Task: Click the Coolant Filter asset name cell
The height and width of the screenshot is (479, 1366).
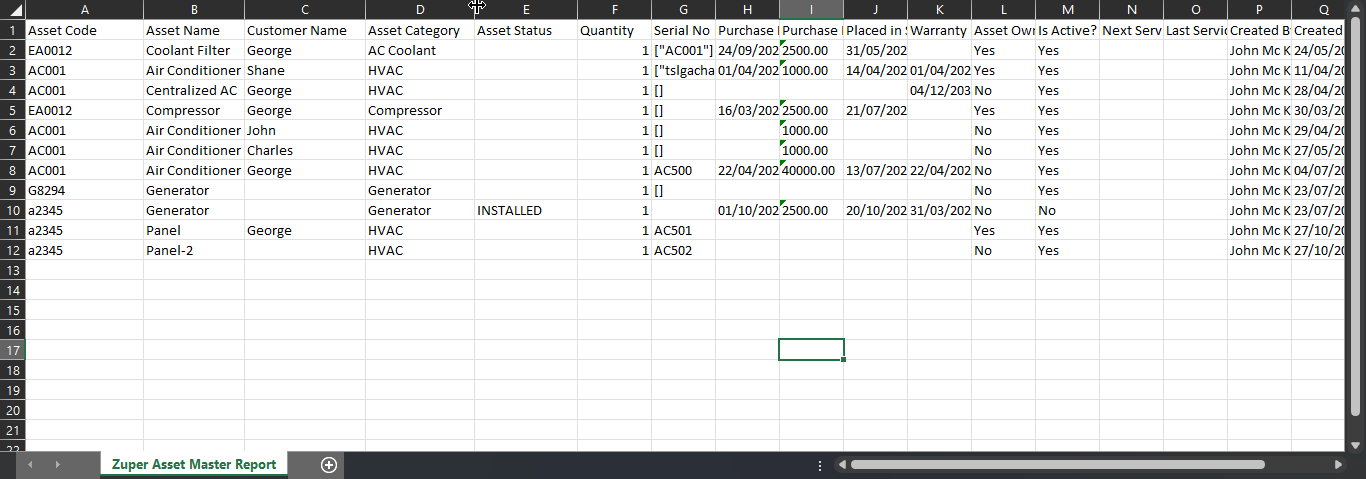Action: coord(193,50)
